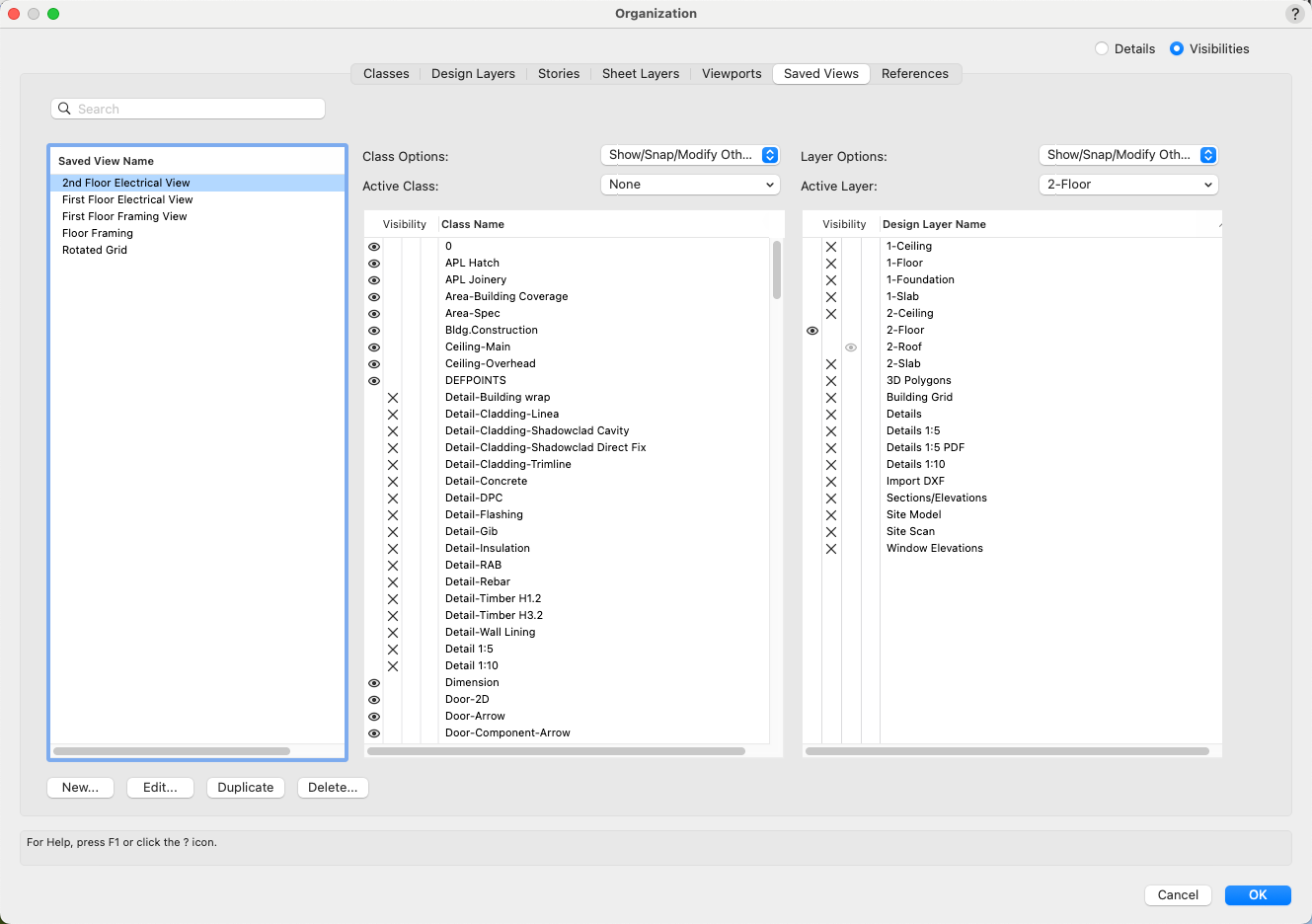Click the OK button
Image resolution: width=1312 pixels, height=924 pixels.
pos(1258,895)
